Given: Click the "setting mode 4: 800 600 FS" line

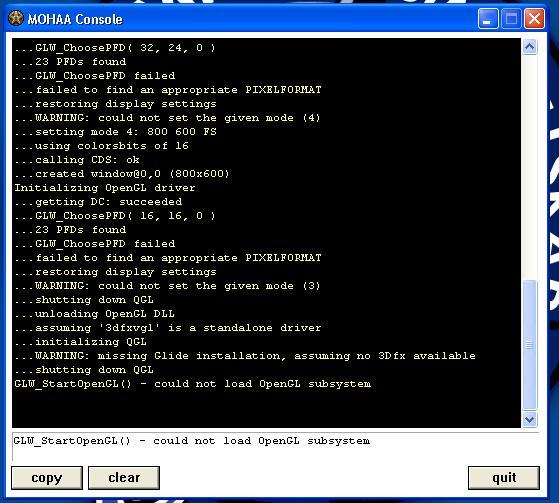Looking at the screenshot, I should click(x=116, y=132).
